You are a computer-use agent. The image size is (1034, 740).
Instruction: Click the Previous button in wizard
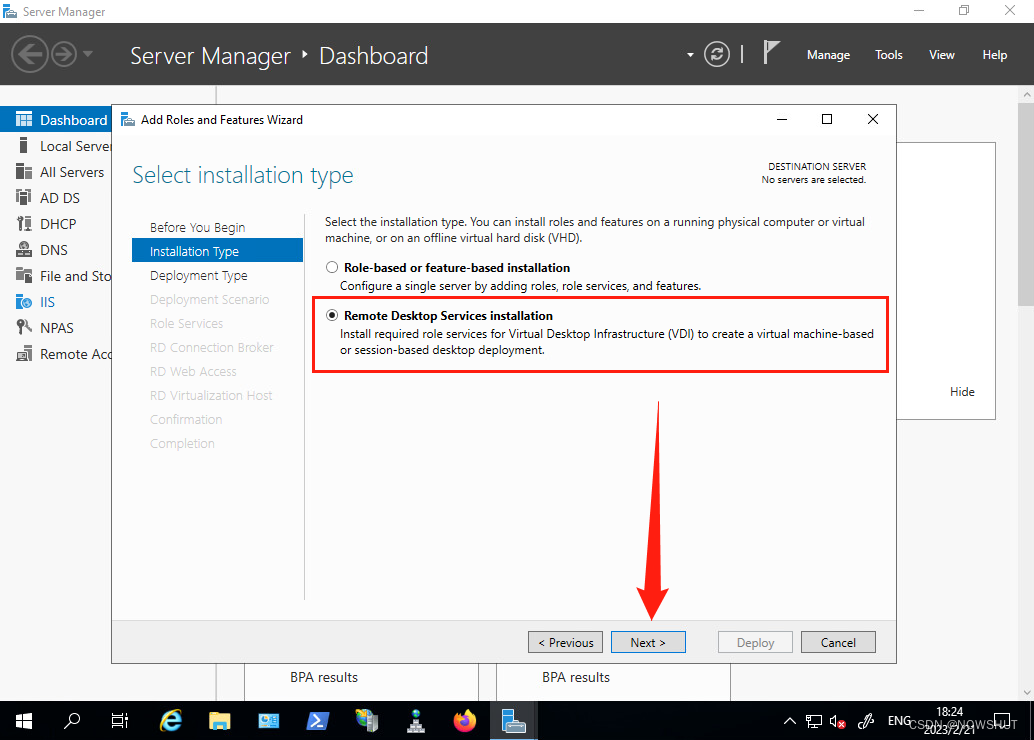565,642
